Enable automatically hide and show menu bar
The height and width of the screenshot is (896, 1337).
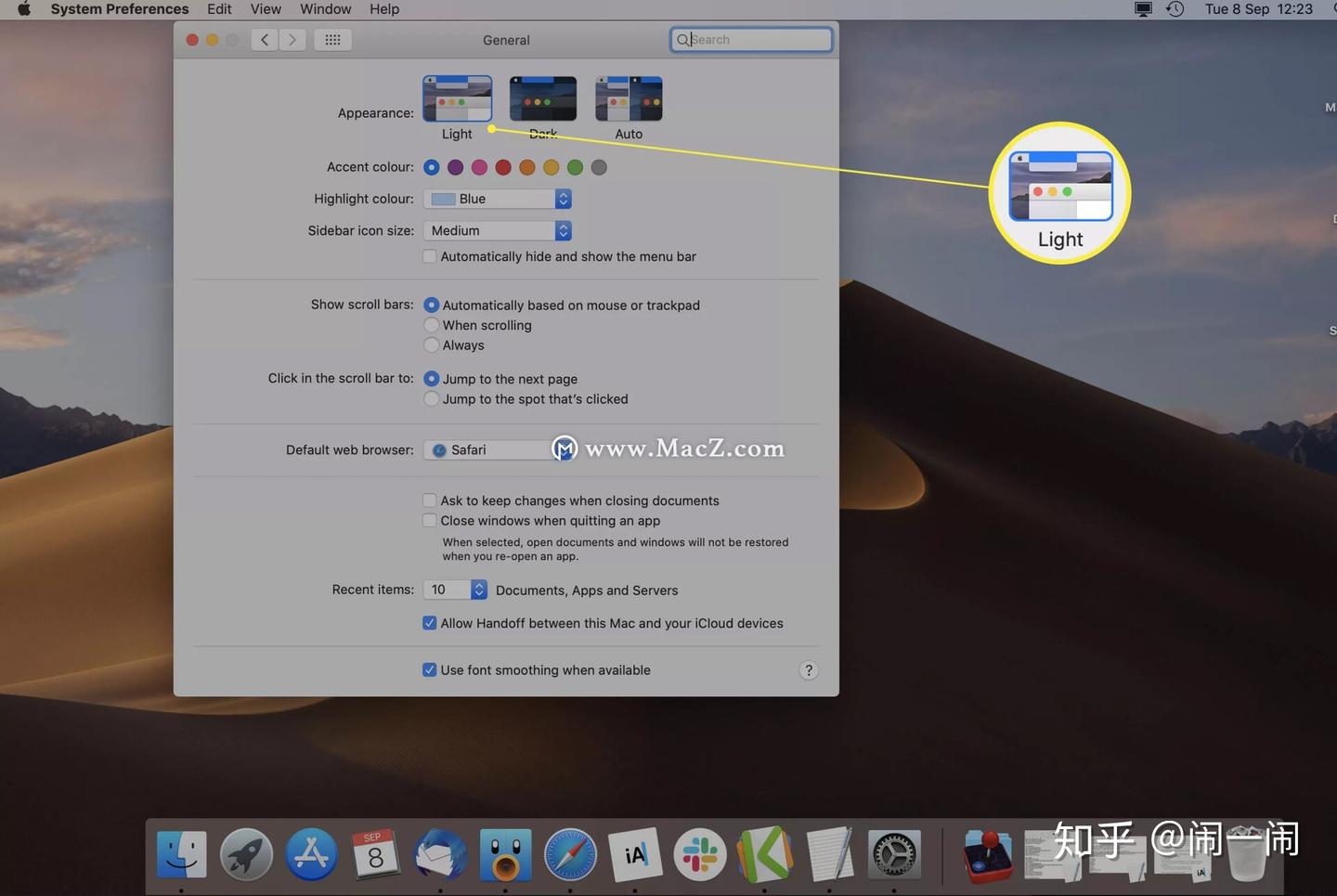point(429,256)
